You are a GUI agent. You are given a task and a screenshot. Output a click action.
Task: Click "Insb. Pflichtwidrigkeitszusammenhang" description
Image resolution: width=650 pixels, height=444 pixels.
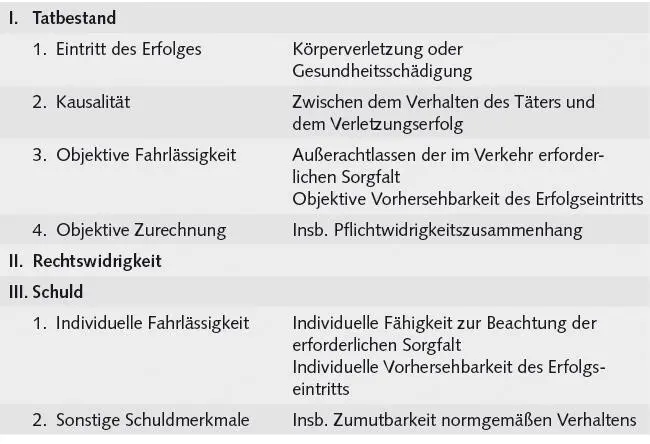point(439,229)
